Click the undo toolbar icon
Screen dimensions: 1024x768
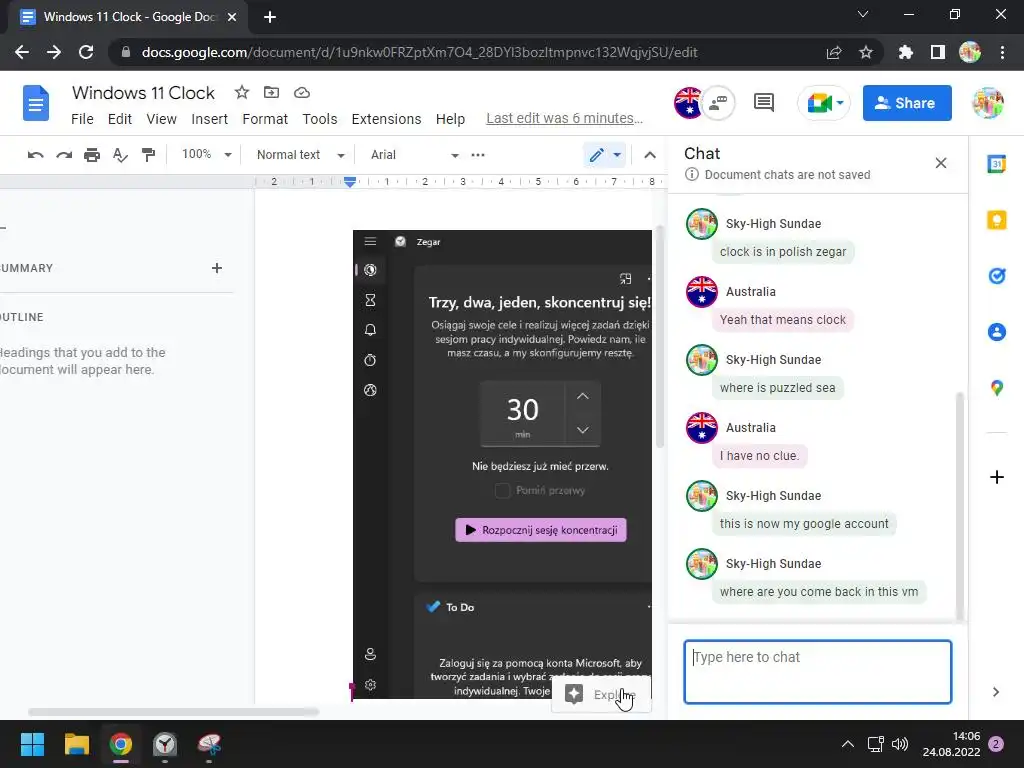click(x=35, y=155)
